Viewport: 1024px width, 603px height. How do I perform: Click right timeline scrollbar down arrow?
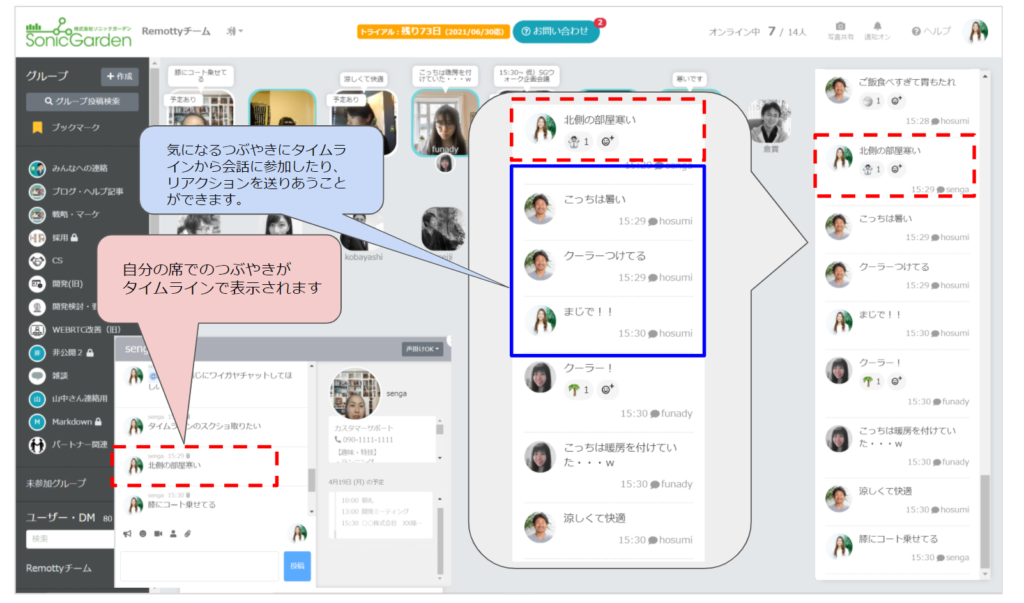click(985, 574)
